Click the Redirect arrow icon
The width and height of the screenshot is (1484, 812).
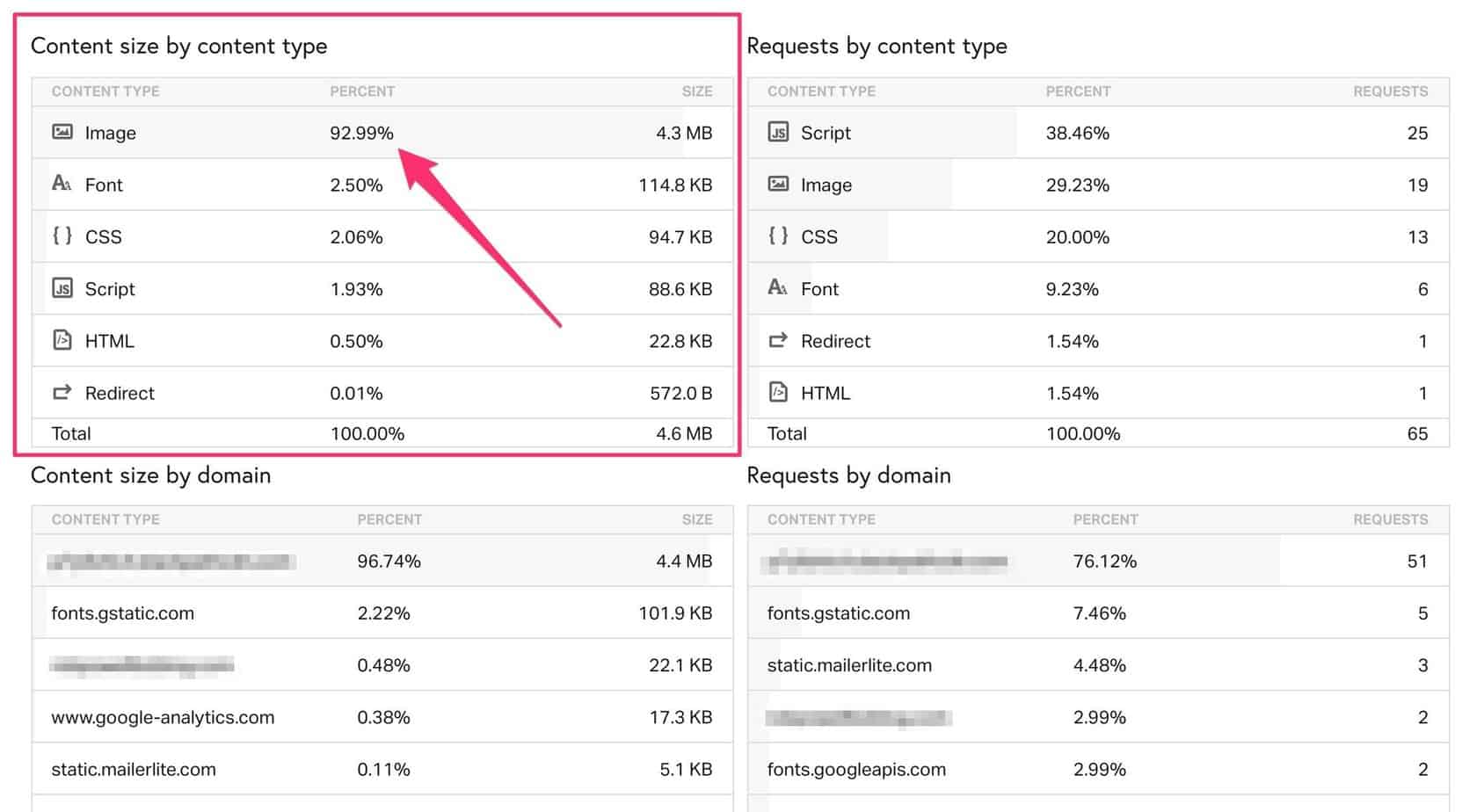pos(62,393)
